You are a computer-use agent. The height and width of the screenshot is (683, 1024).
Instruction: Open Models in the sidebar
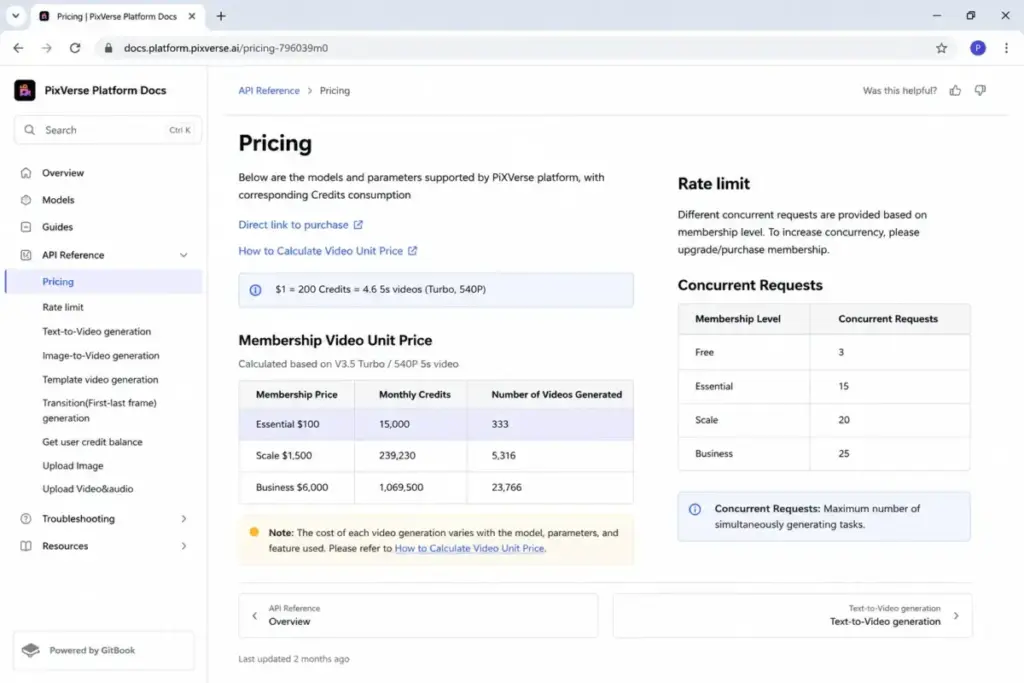[58, 200]
